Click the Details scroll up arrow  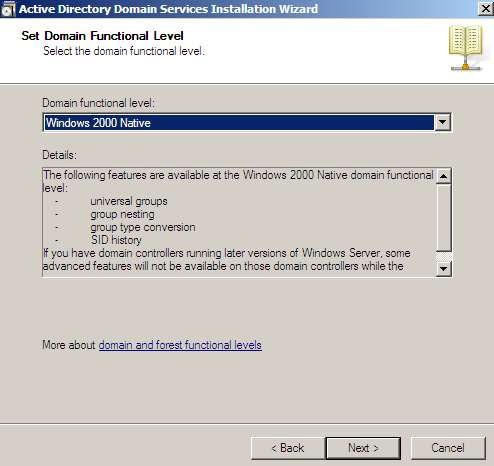pyautogui.click(x=443, y=176)
